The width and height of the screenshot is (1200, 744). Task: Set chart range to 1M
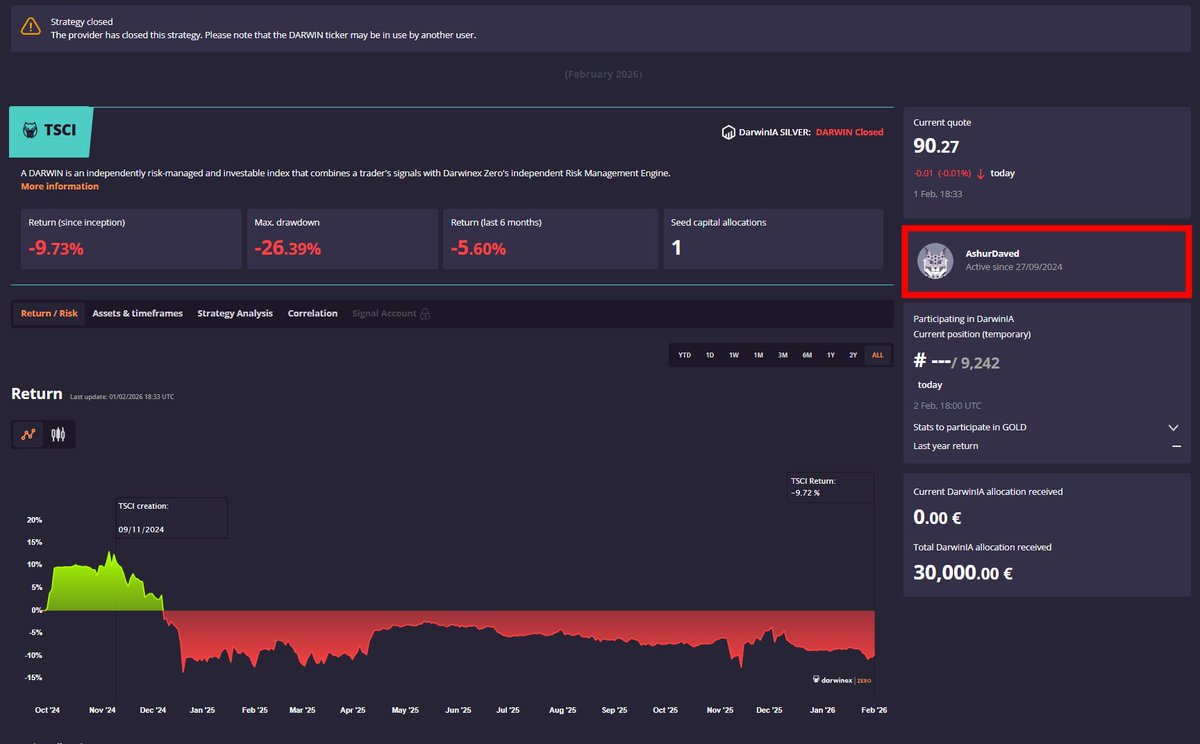click(758, 355)
